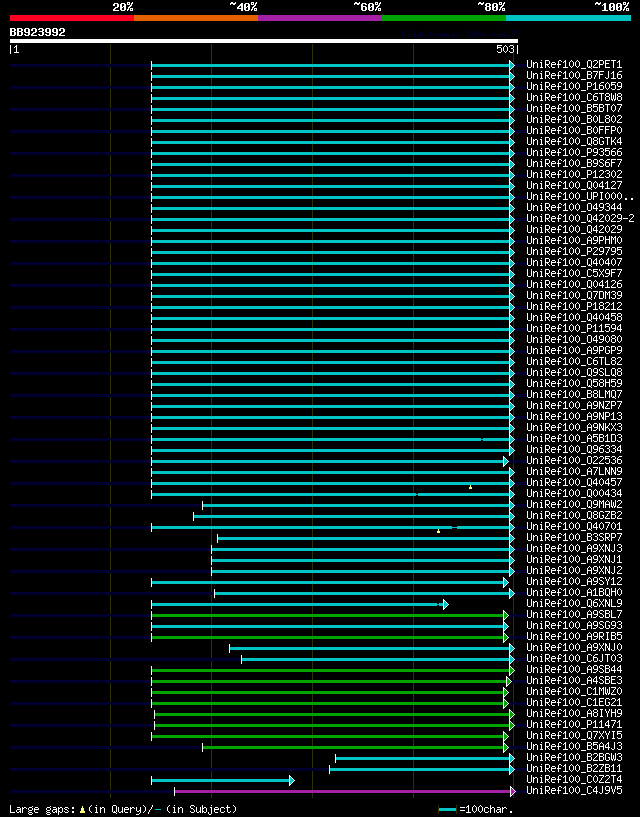
Task: Click label UniRef100_Q40701
Action: pos(574,527)
